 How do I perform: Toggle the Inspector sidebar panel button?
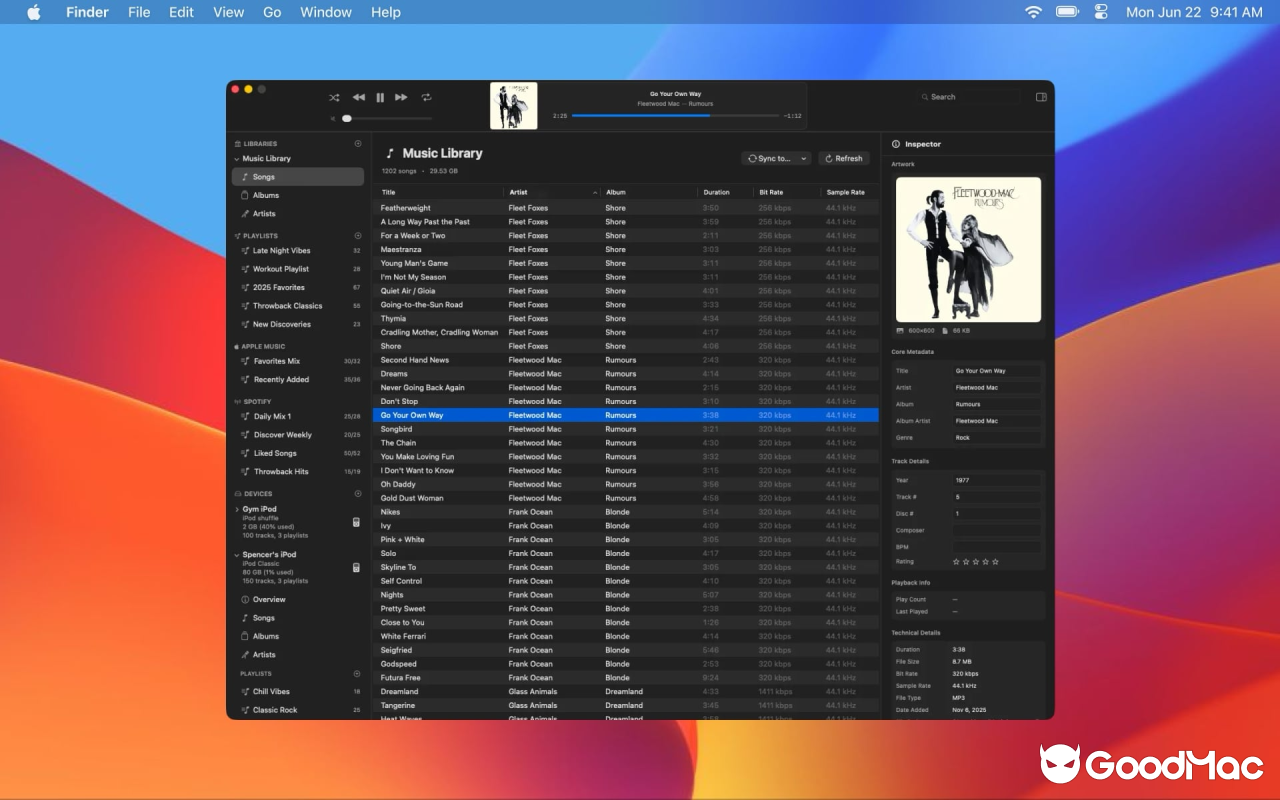[x=1041, y=97]
